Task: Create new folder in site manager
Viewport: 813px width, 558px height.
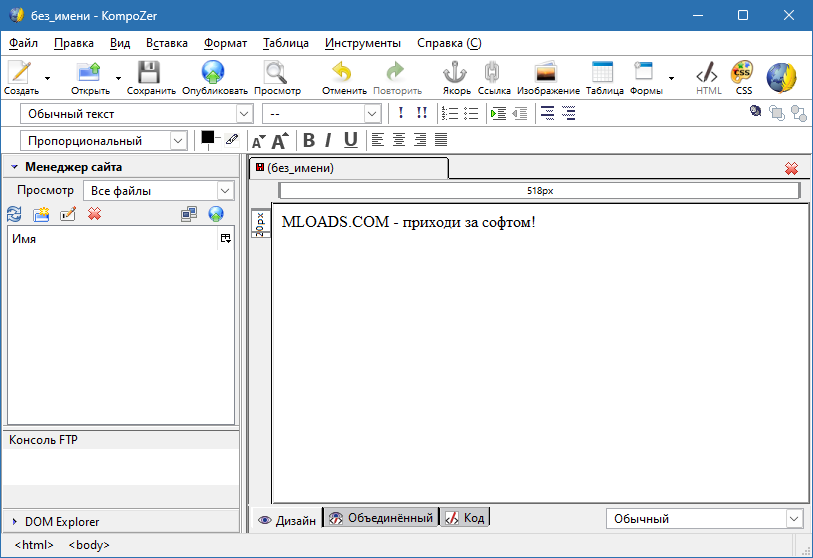Action: (x=41, y=214)
